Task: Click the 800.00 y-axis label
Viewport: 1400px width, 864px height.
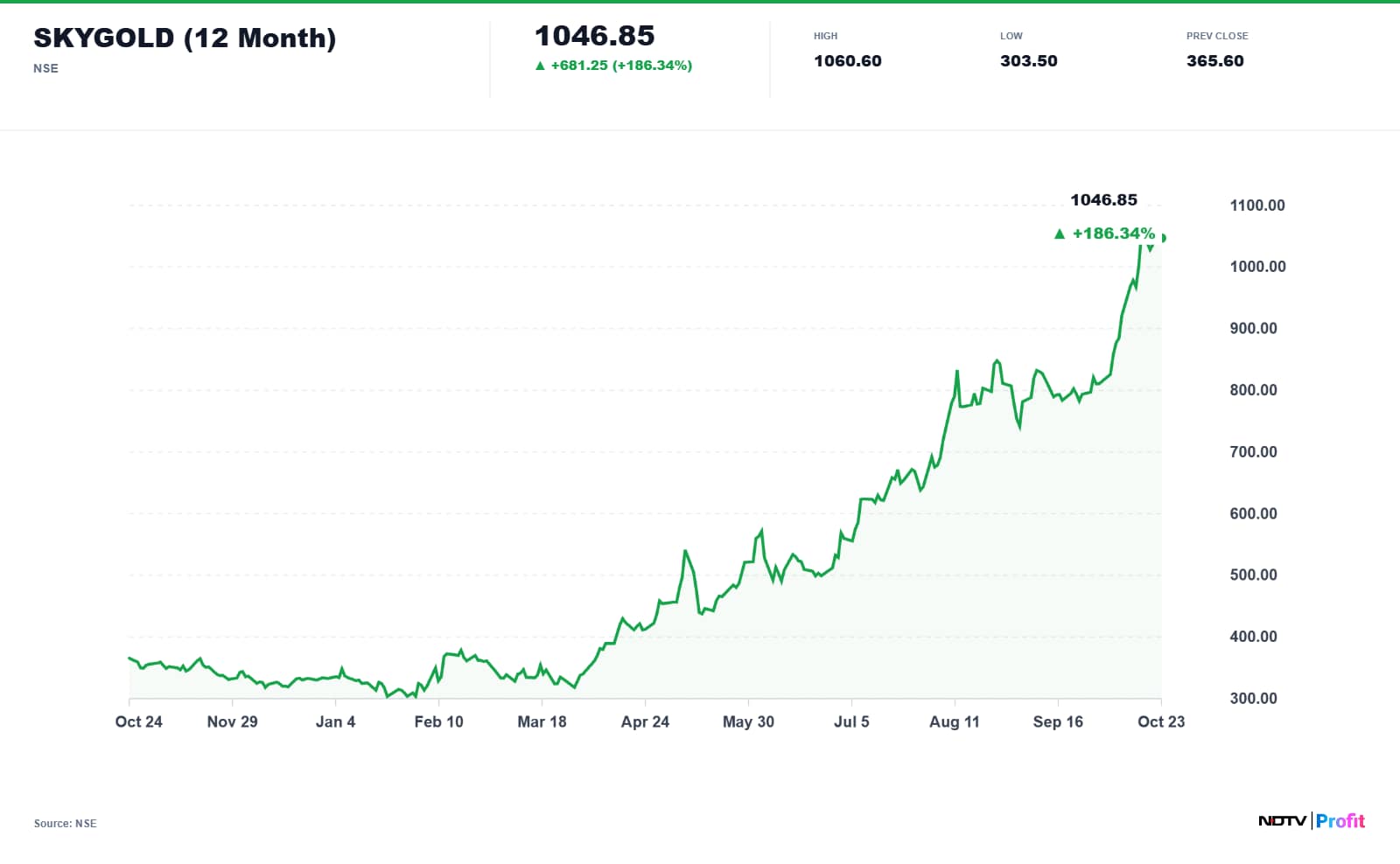Action: point(1253,390)
